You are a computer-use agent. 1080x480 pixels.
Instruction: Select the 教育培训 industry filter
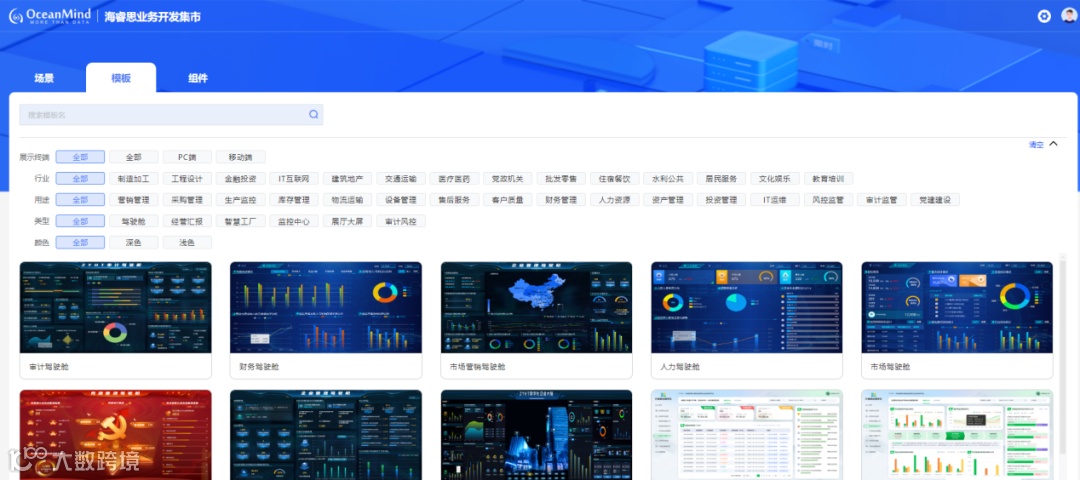829,178
